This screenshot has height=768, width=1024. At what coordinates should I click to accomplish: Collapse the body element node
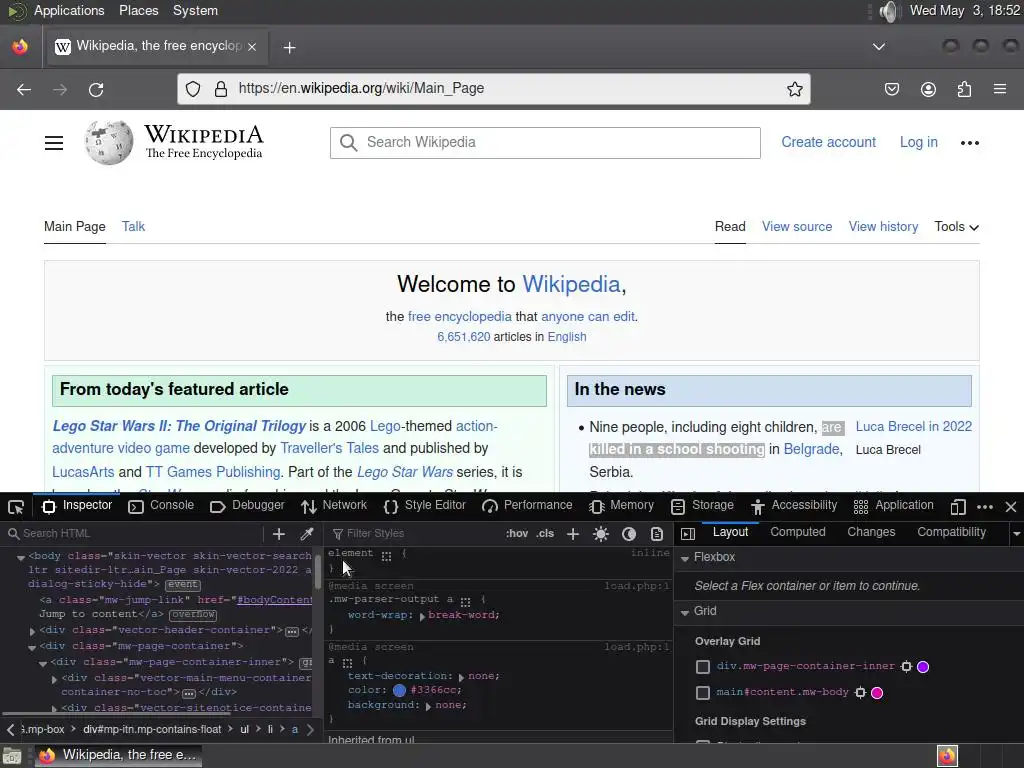point(21,558)
